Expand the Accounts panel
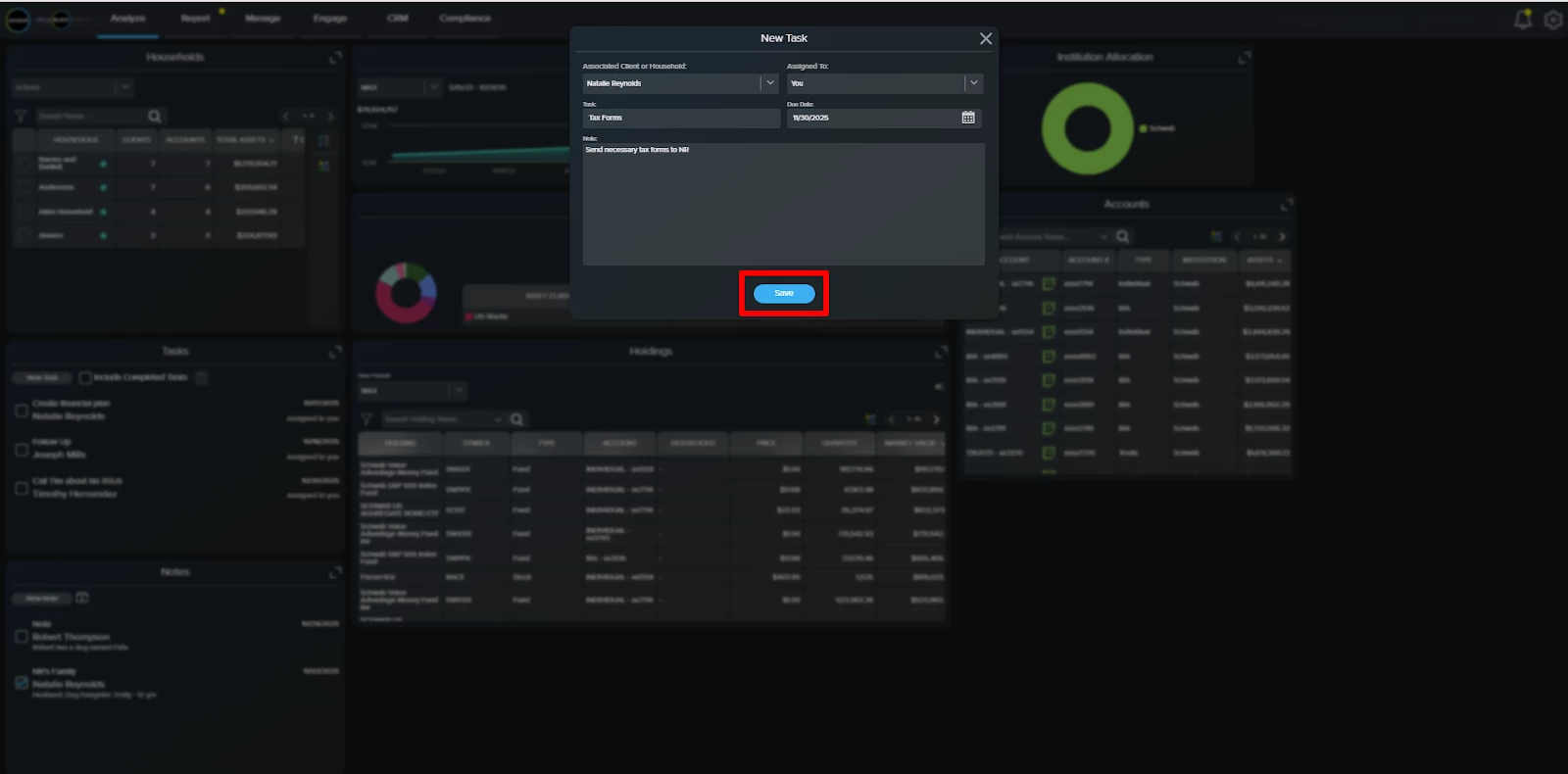 pos(1287,205)
